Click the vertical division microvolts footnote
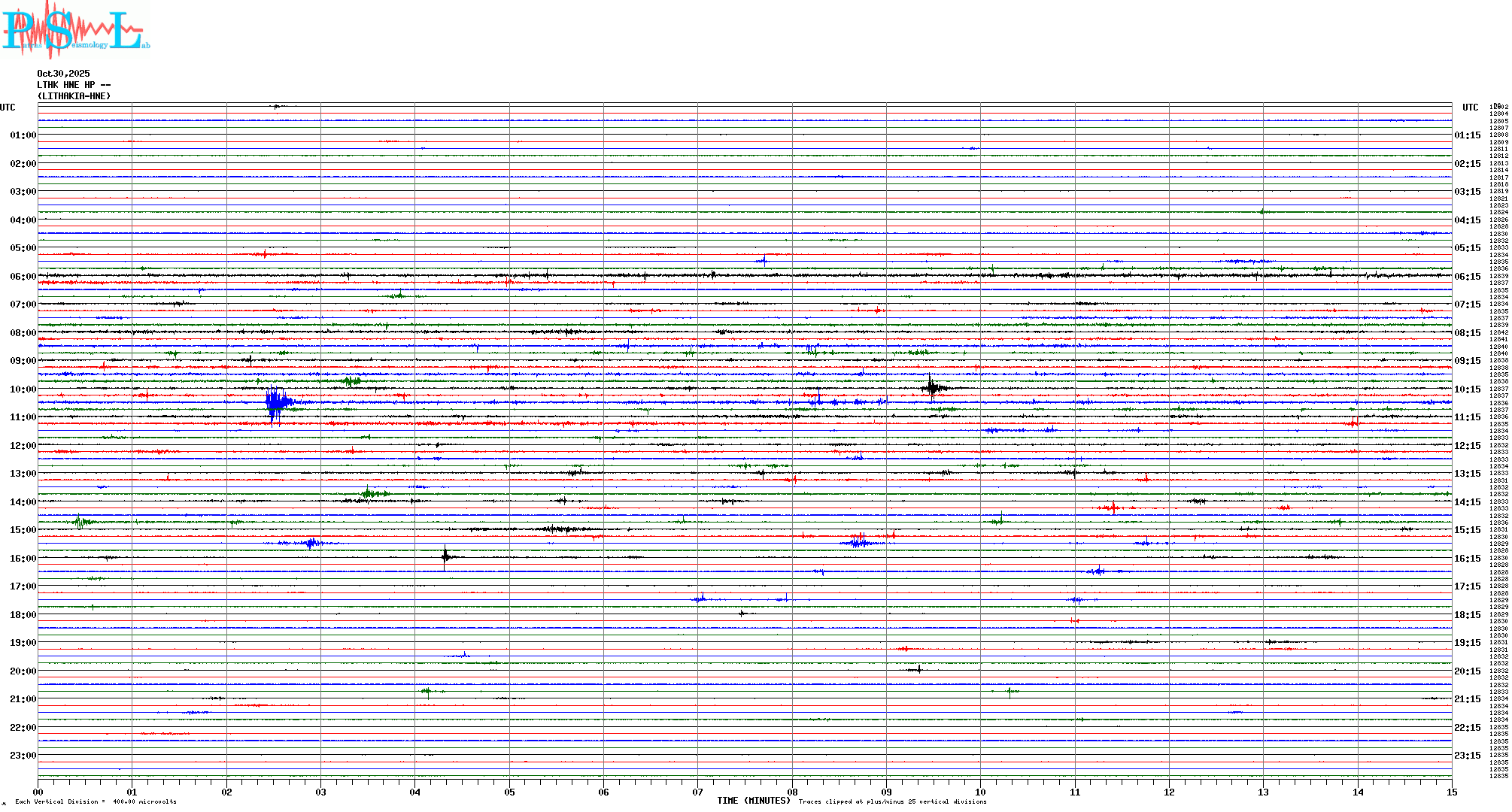Screen dimensions: 1512x812 (96, 802)
